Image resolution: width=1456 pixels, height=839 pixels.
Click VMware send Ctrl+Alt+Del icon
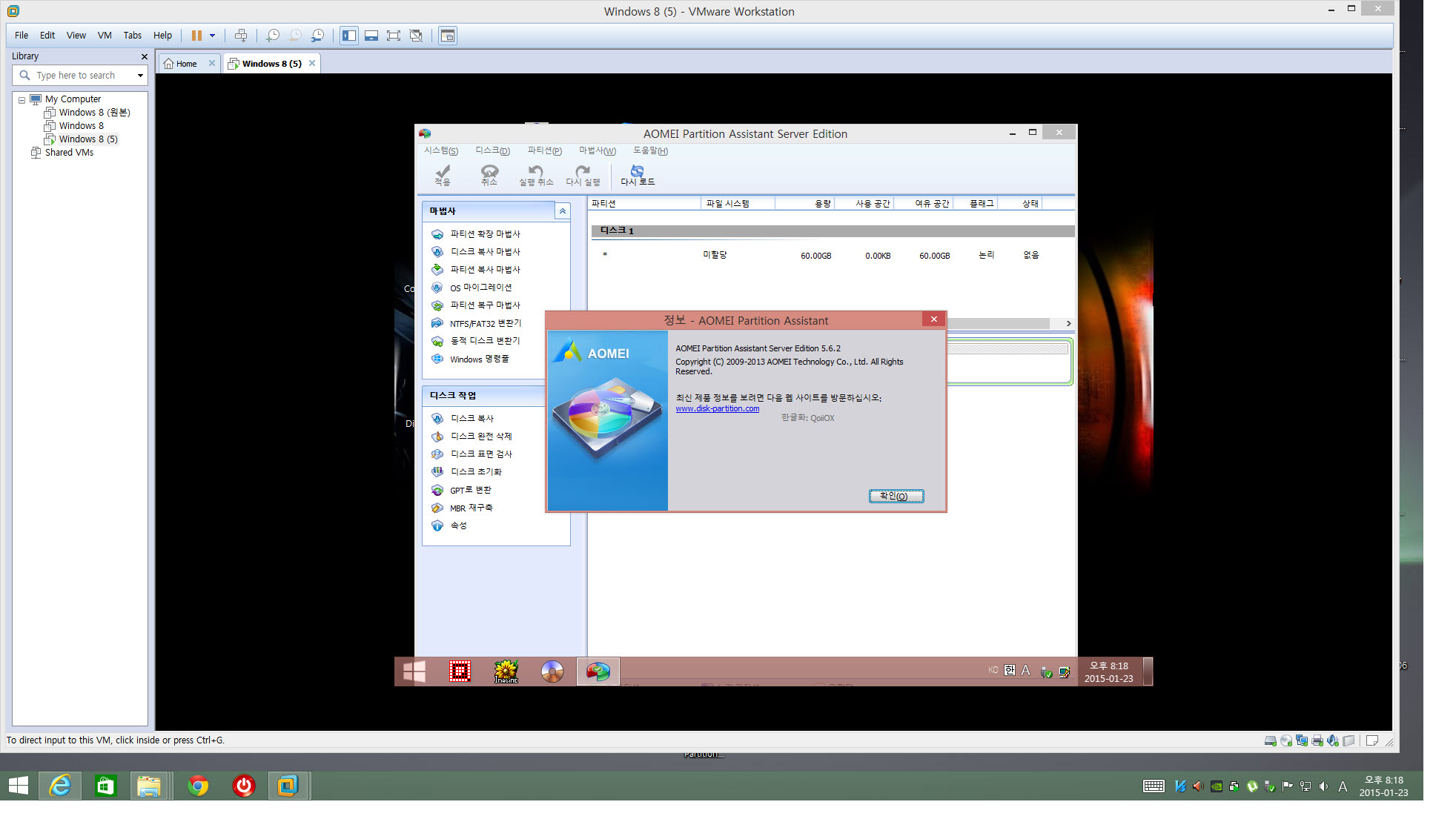(x=241, y=36)
